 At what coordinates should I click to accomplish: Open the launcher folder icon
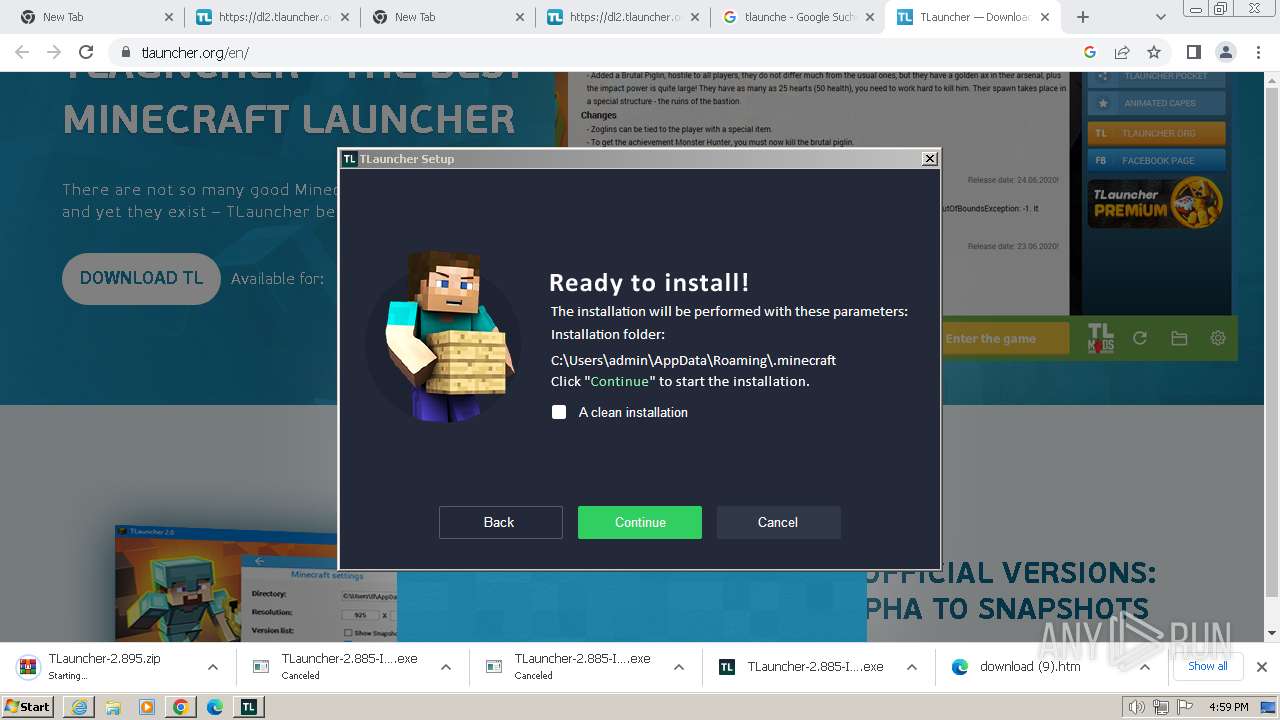[x=1179, y=338]
